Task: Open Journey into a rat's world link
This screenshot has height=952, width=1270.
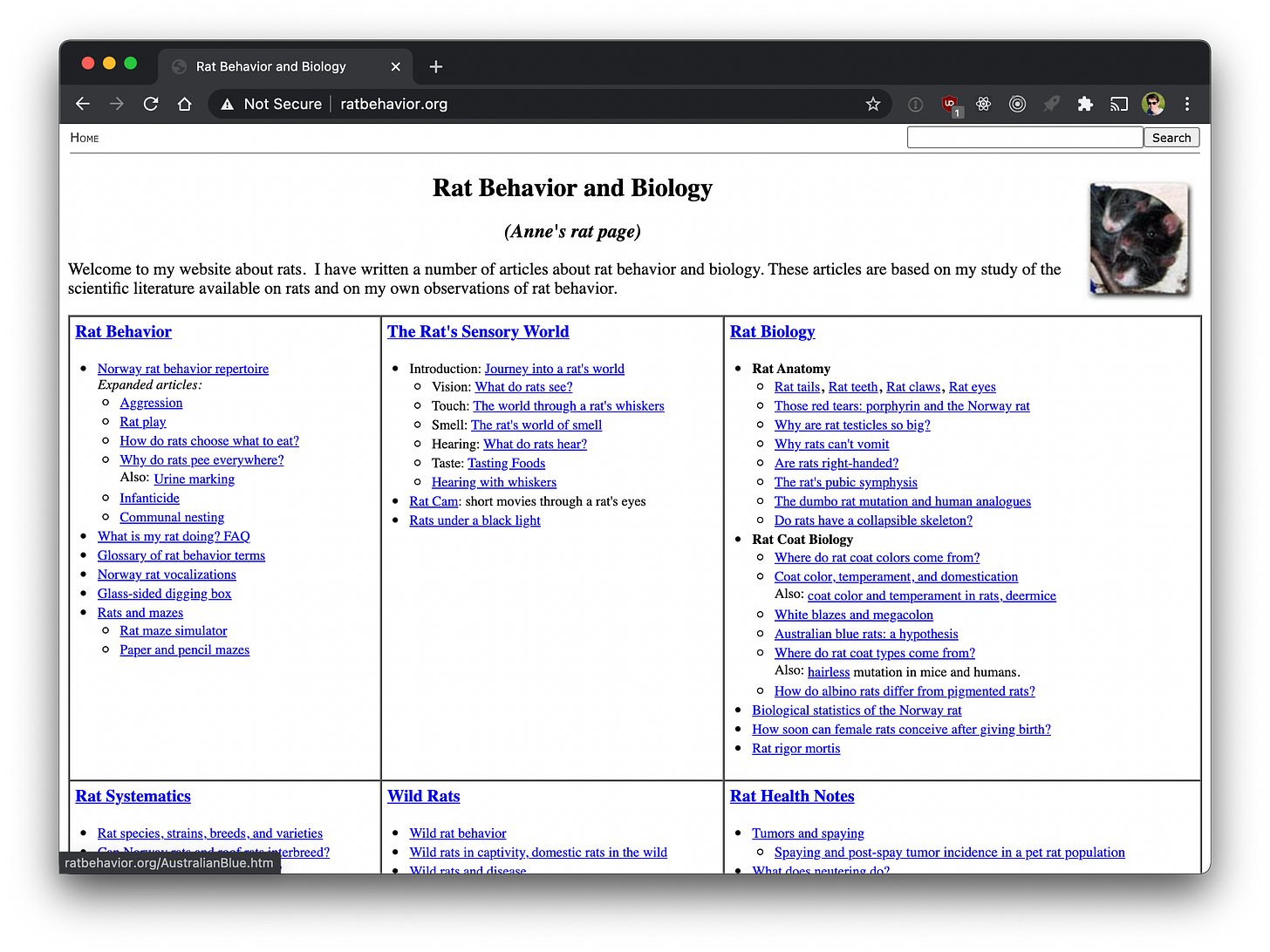Action: click(x=555, y=369)
